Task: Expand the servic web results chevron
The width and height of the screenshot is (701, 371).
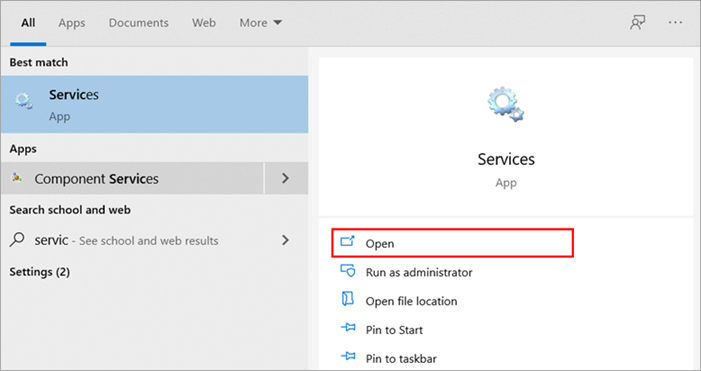Action: [x=285, y=240]
